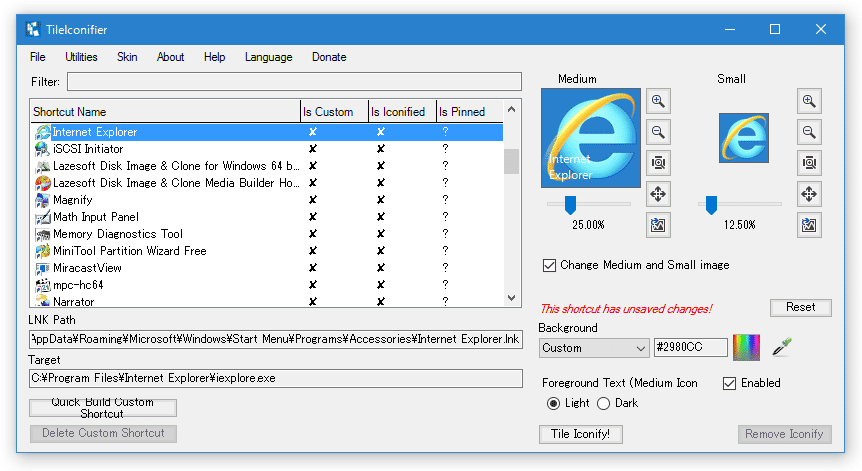This screenshot has height=471, width=862.
Task: Click the Memory Diagnostics Tool icon
Action: pos(42,234)
